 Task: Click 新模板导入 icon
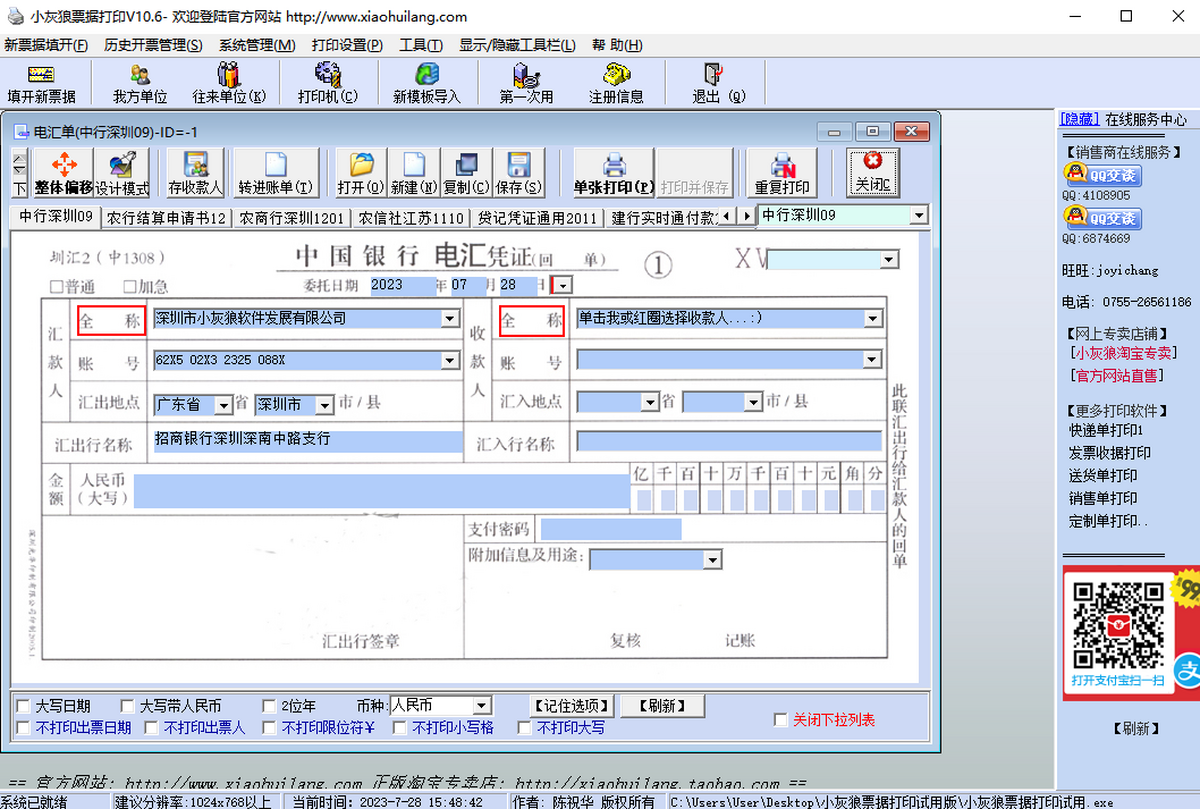pos(427,83)
